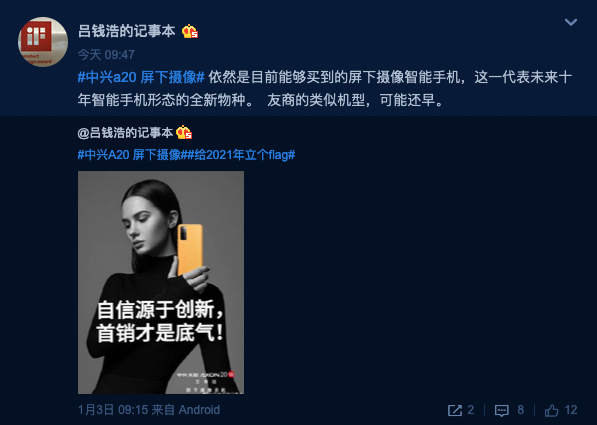Click the 来自 Android source link
This screenshot has width=597, height=425.
tap(185, 410)
